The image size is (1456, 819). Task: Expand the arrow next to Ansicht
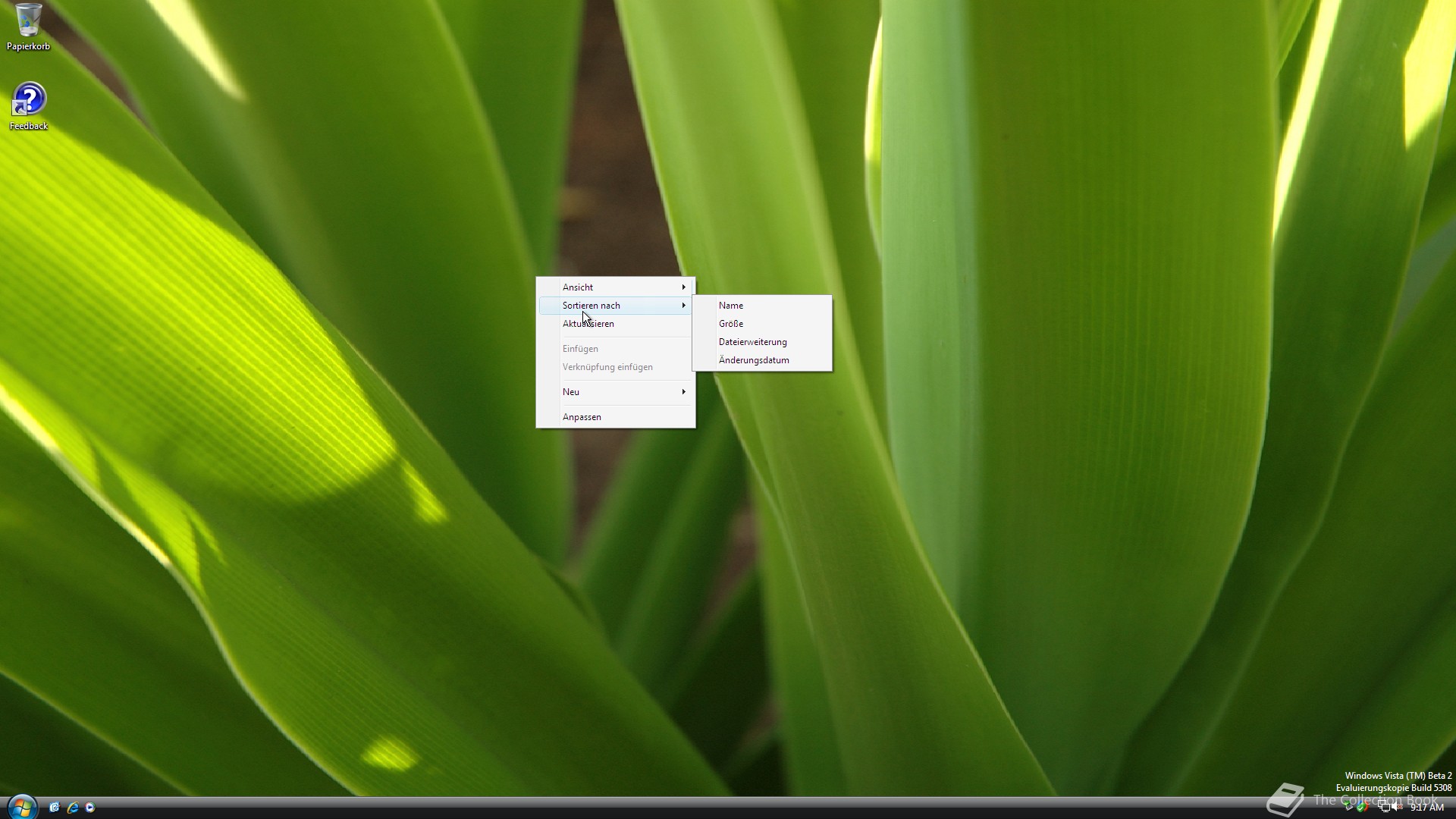click(x=683, y=287)
